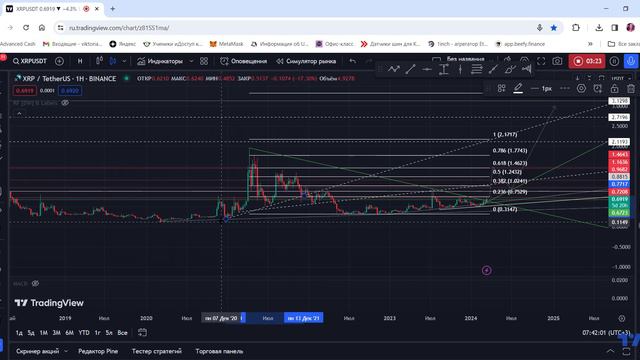Stop the recording timer 03:23
The height and width of the screenshot is (360, 640).
coord(587,61)
